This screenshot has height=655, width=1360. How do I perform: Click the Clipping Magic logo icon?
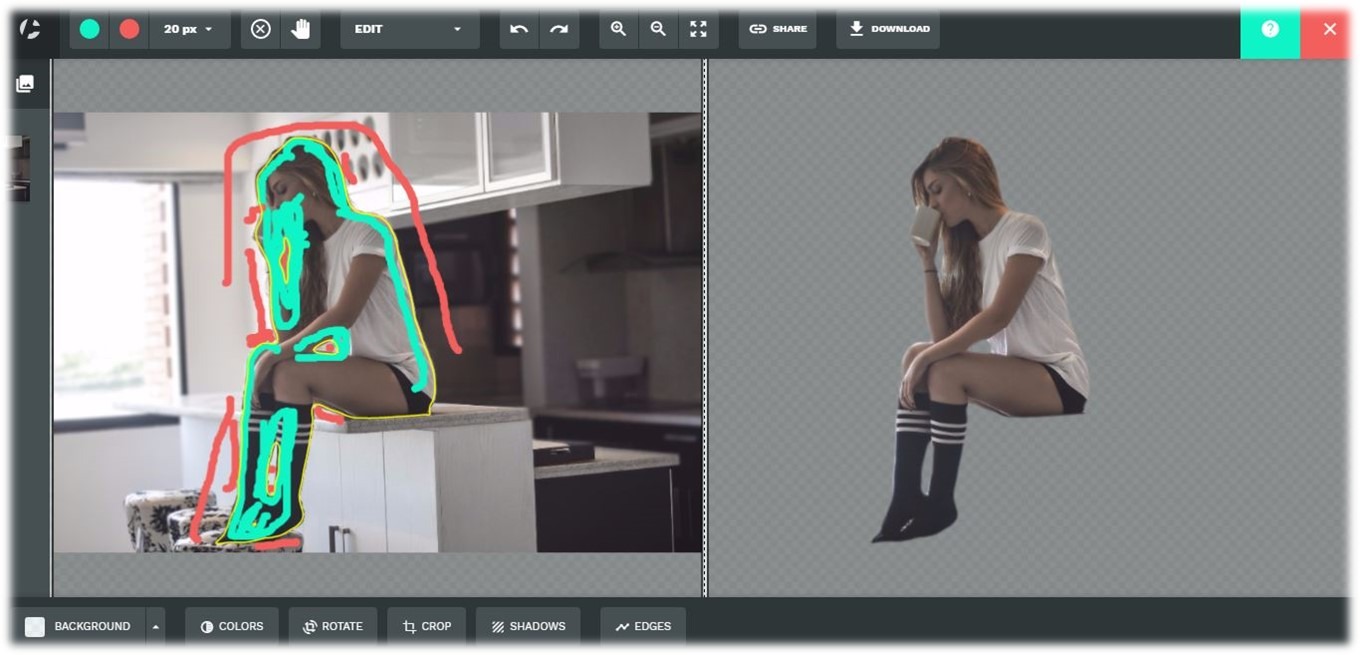30,29
